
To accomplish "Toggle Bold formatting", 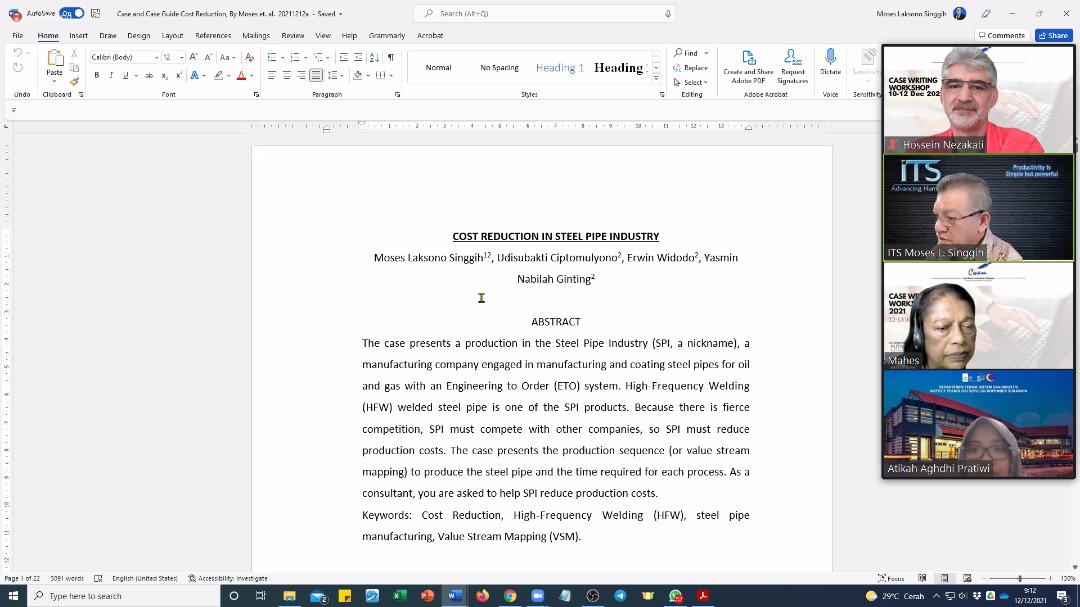I will (x=96, y=76).
